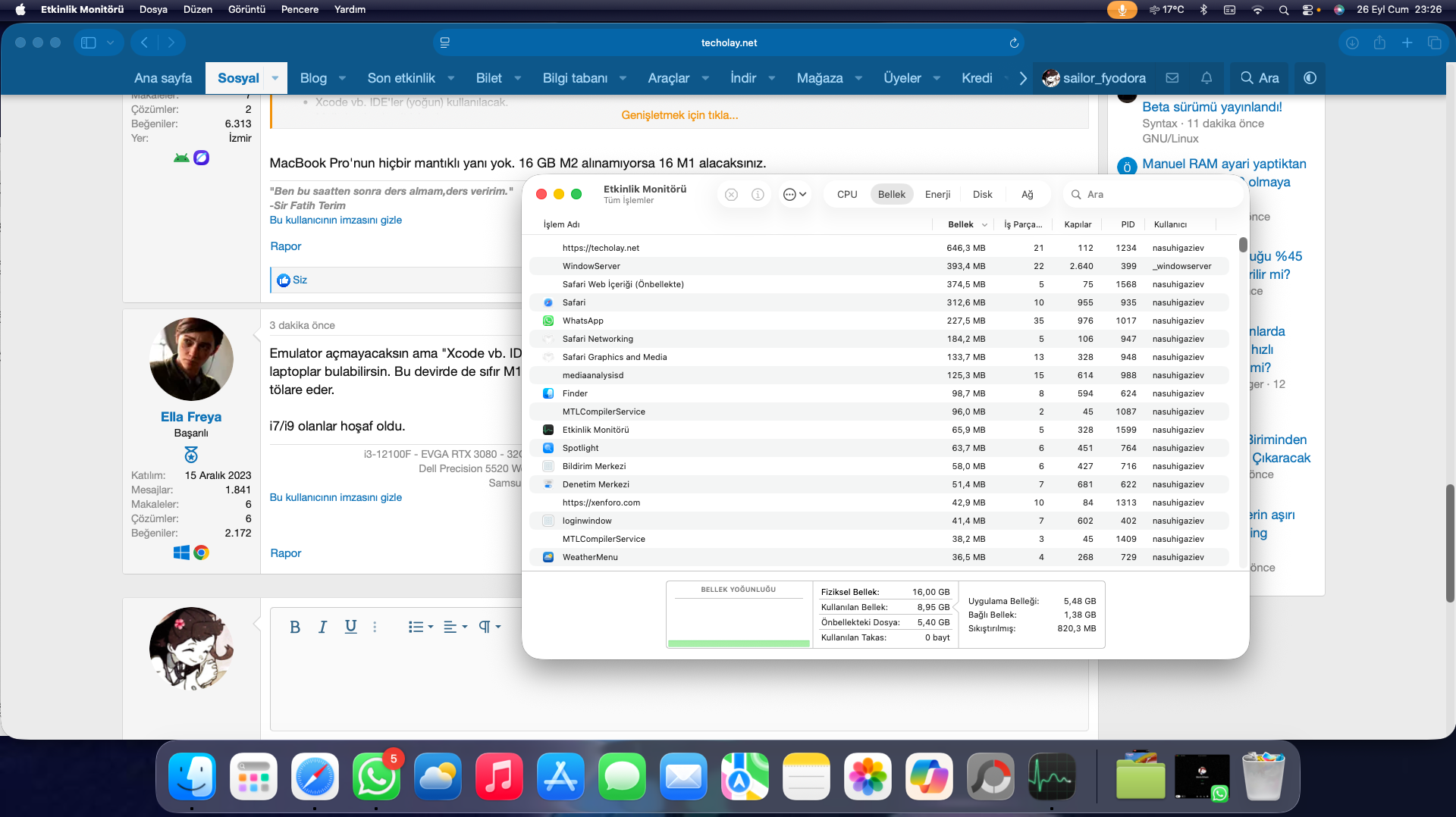Expand the Sosyal menu dropdown arrow
This screenshot has height=817, width=1456.
point(275,78)
